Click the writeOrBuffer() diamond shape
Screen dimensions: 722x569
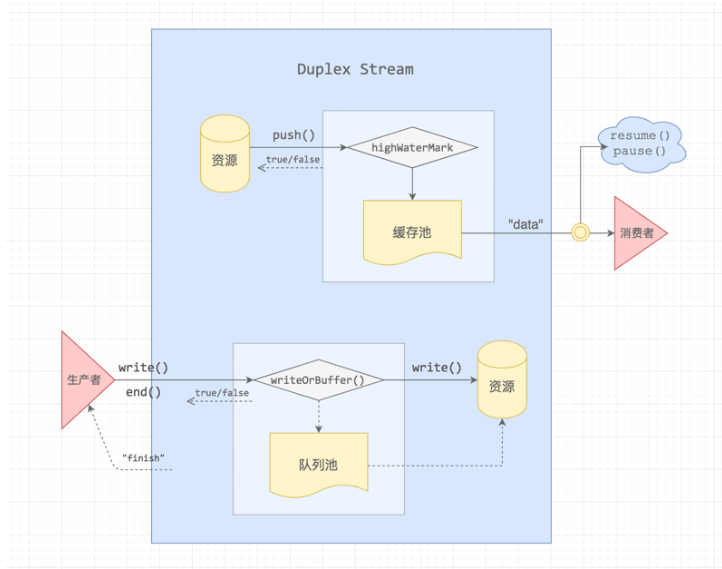318,380
